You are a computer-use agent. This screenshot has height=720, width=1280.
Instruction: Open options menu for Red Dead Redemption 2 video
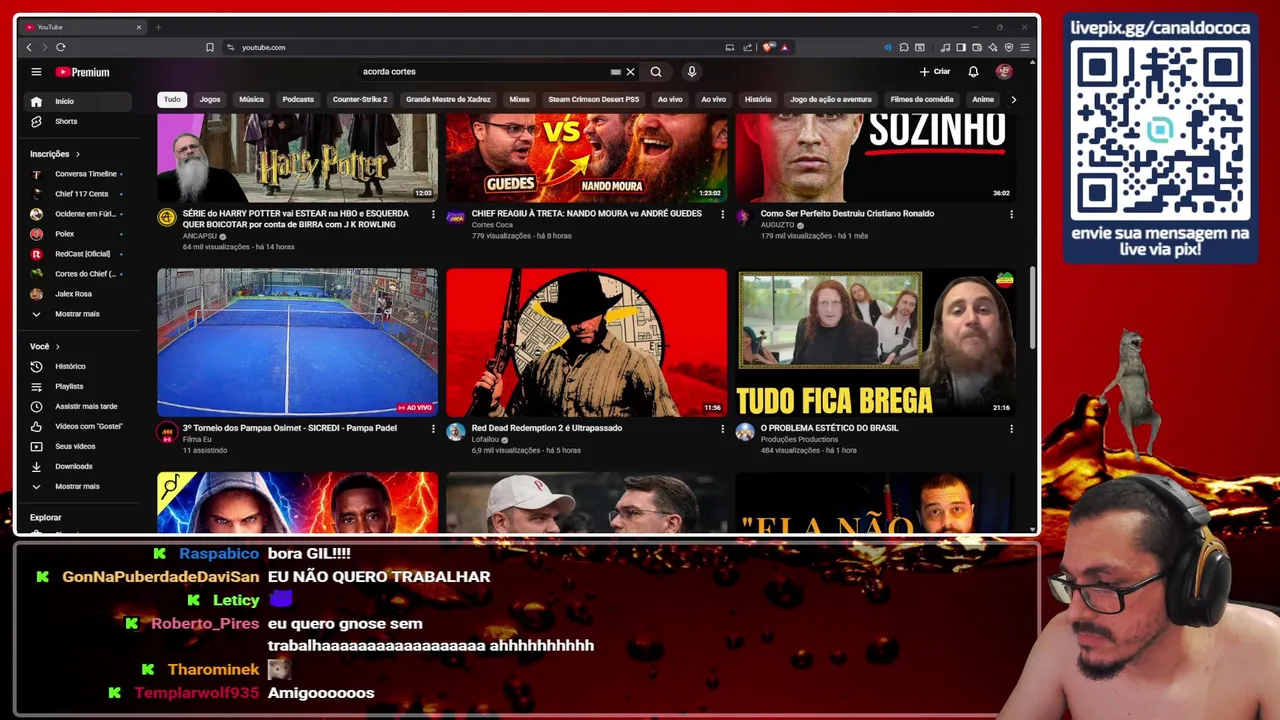pyautogui.click(x=722, y=429)
